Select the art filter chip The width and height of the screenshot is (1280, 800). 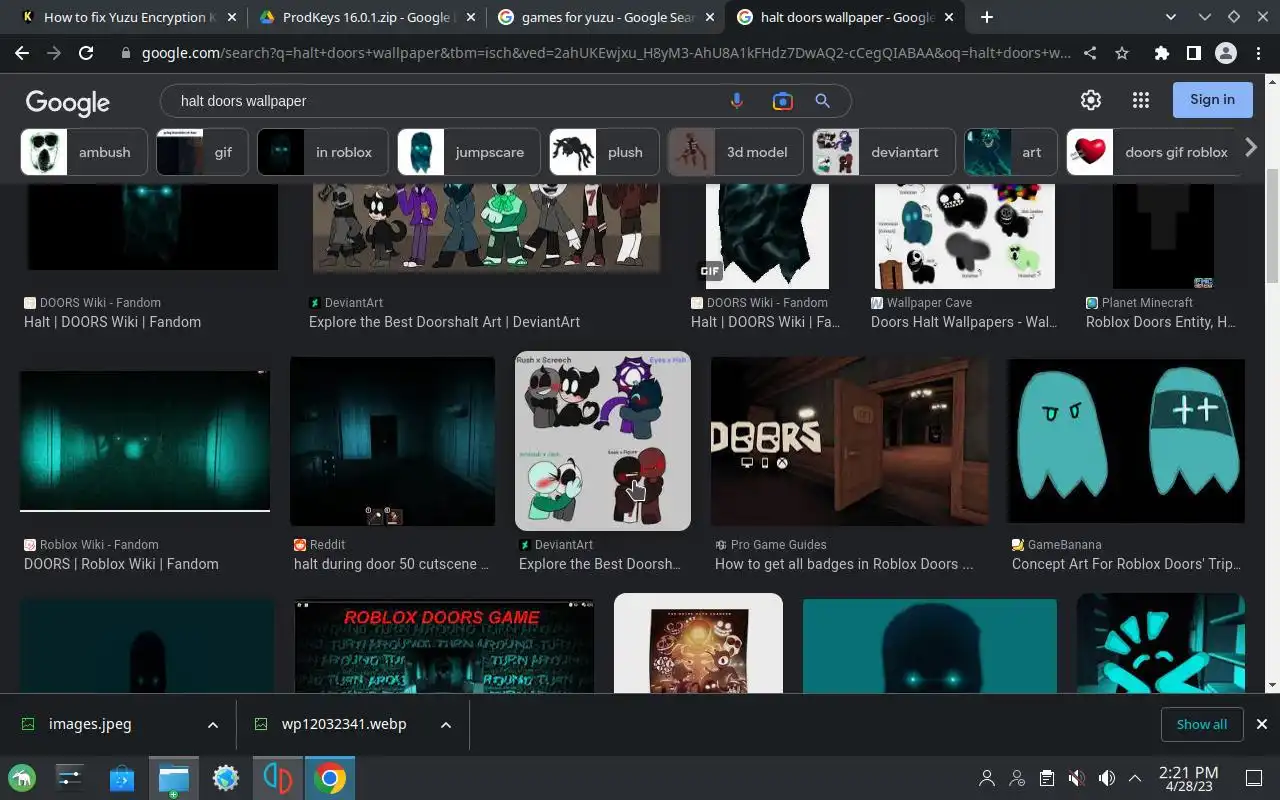1010,152
